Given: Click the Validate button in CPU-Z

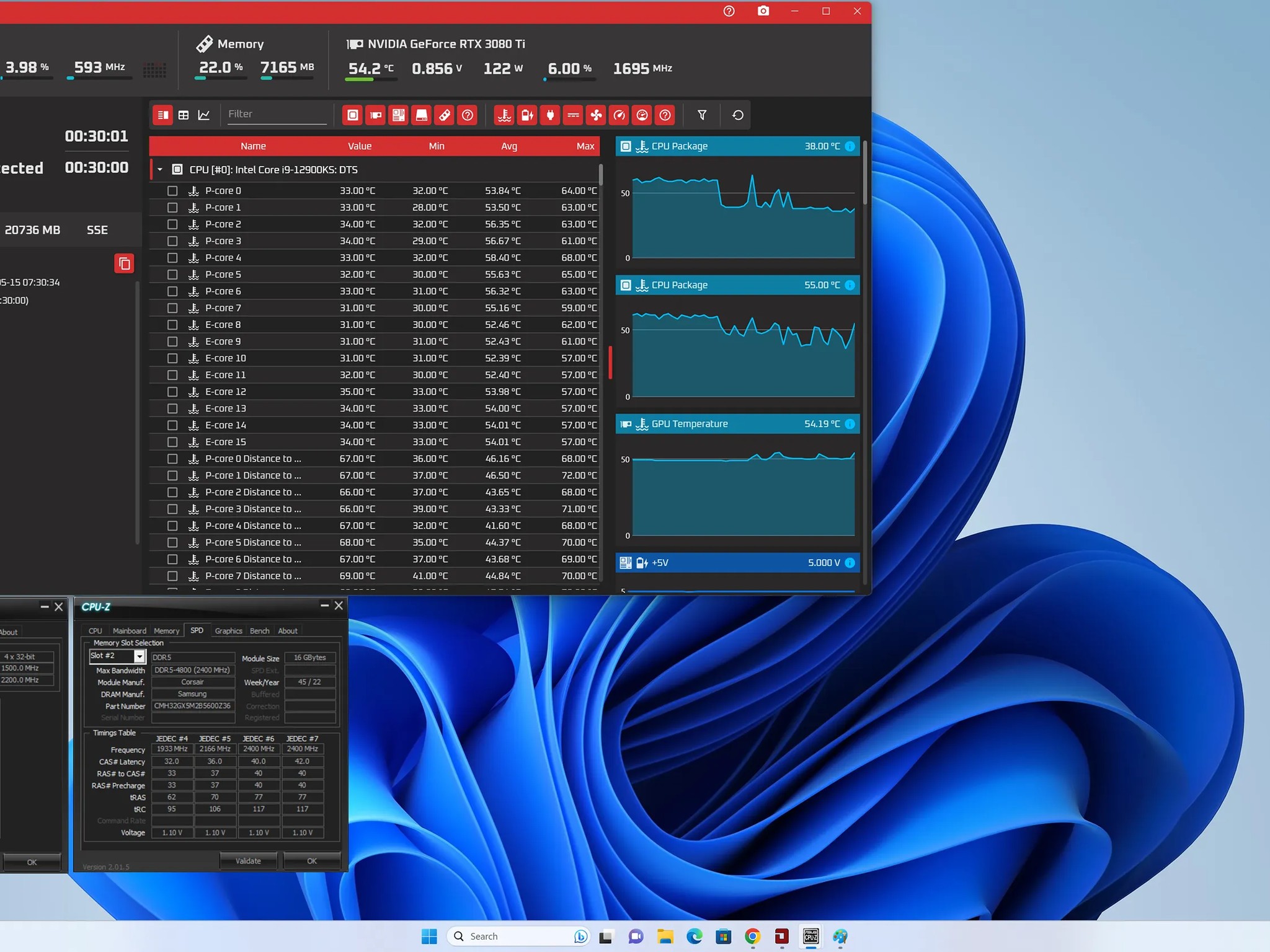Looking at the screenshot, I should click(x=248, y=861).
